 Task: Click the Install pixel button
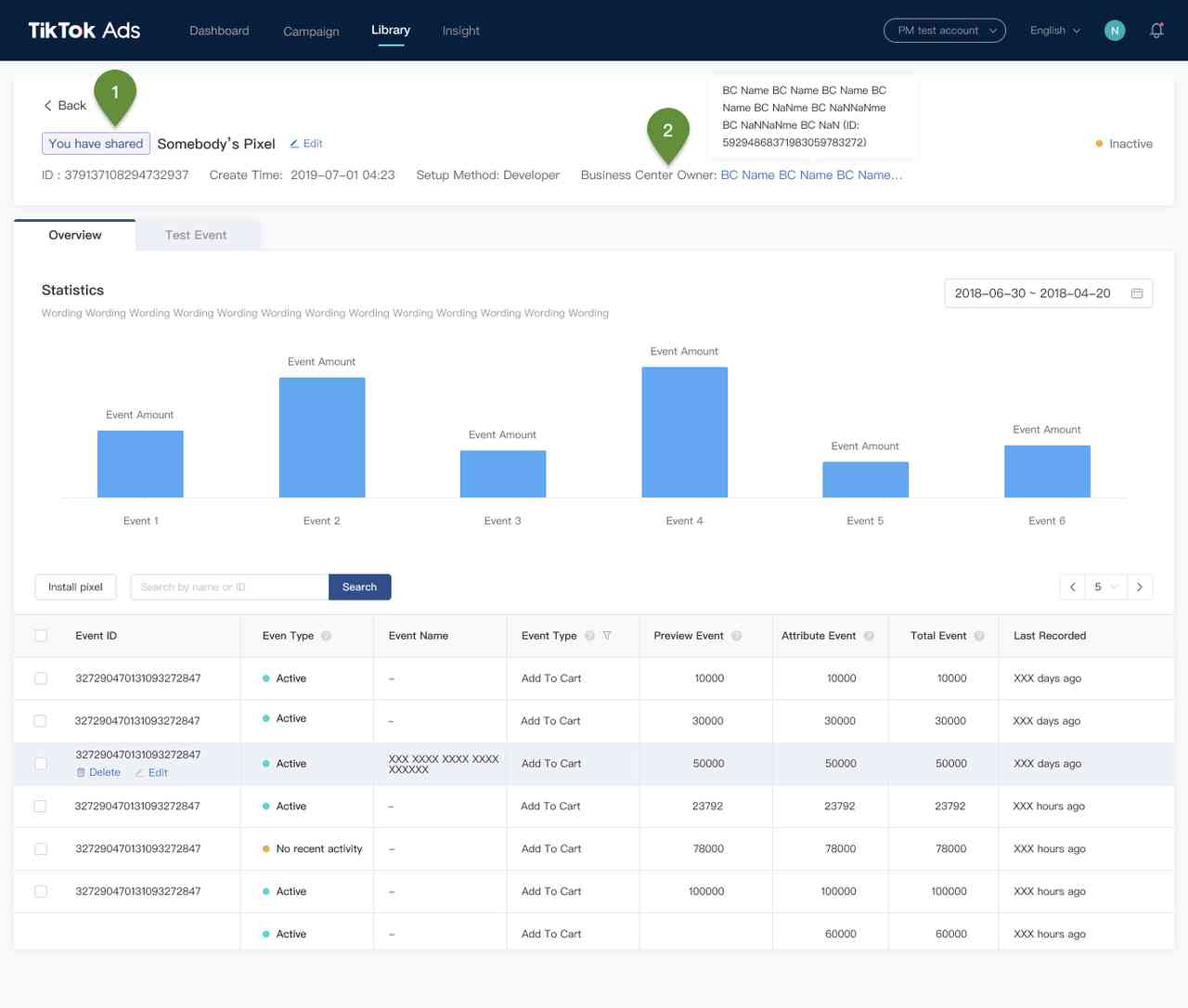(75, 587)
